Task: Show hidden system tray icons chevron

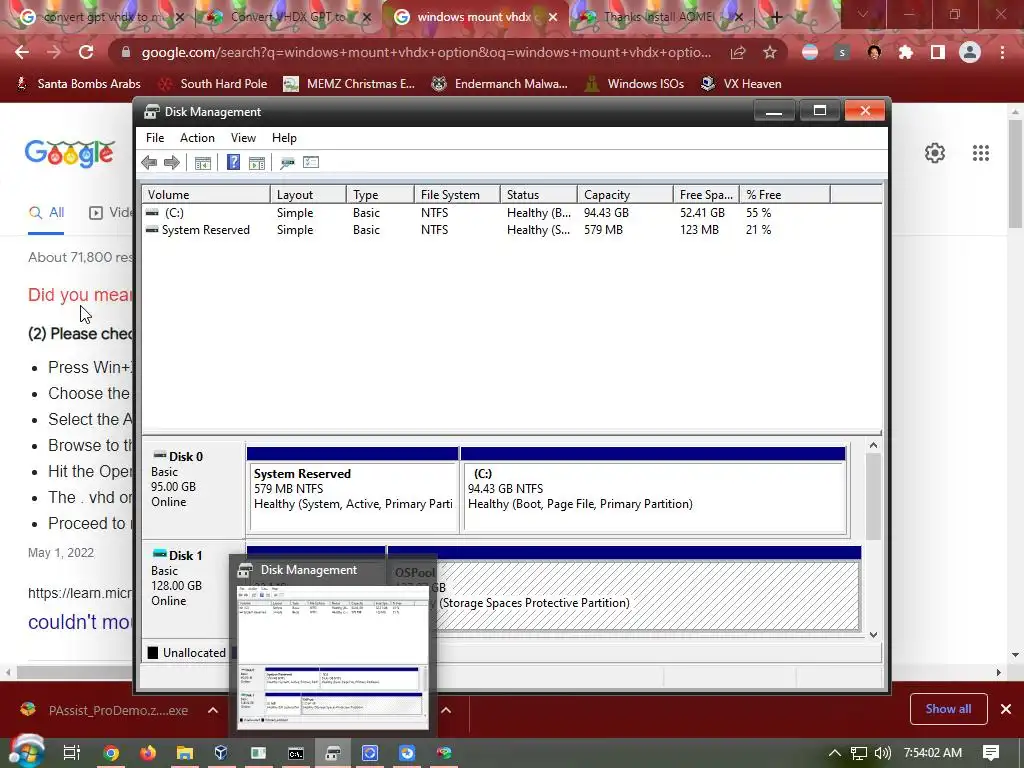Action: click(835, 753)
